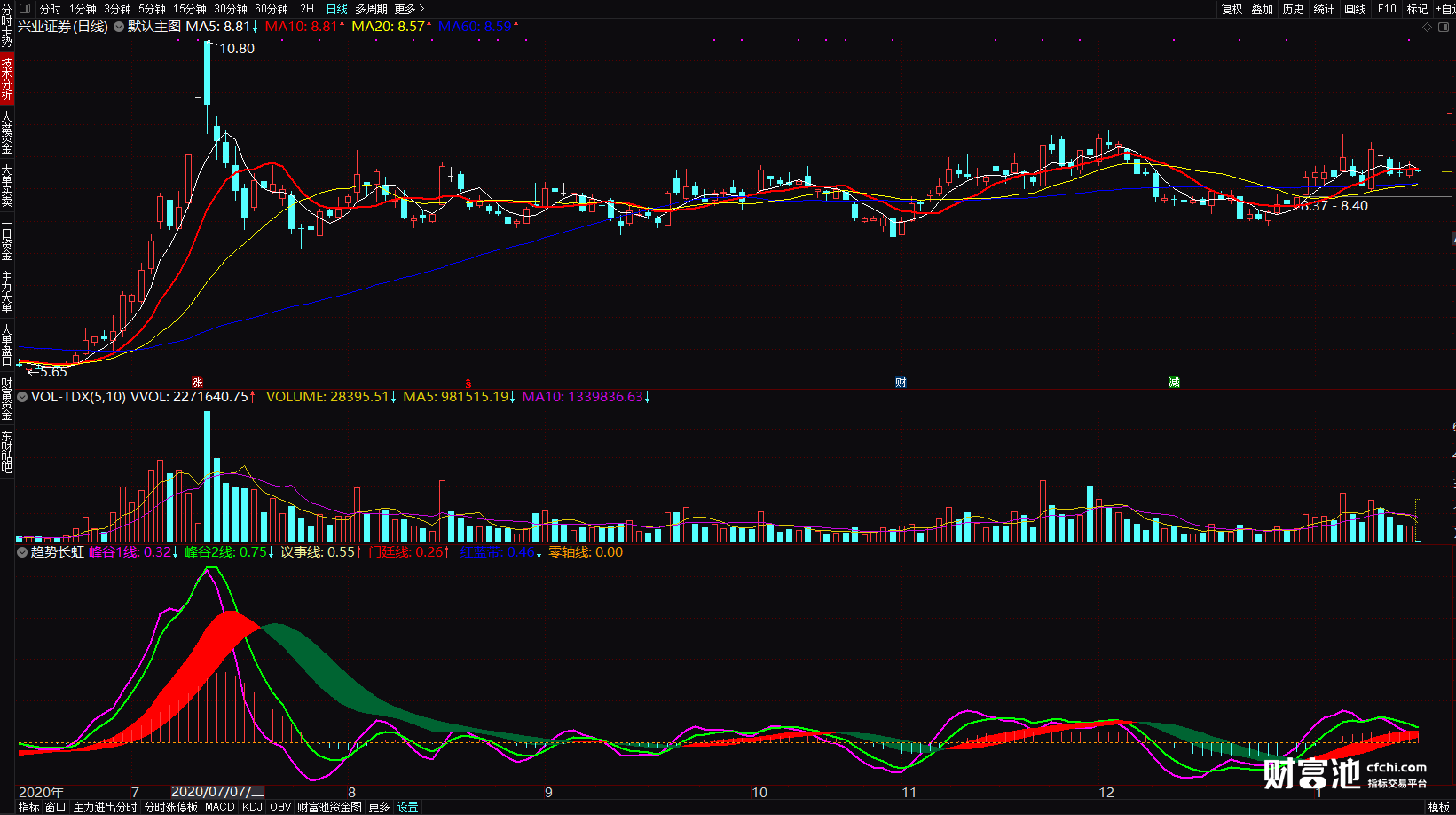Image resolution: width=1456 pixels, height=815 pixels.
Task: Click the MA10: 8.81 value
Action: [x=305, y=27]
